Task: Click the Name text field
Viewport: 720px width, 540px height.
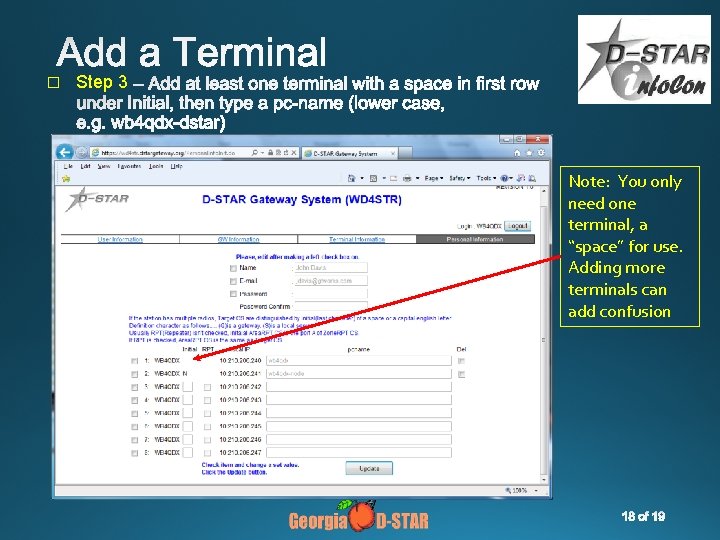Action: [331, 268]
